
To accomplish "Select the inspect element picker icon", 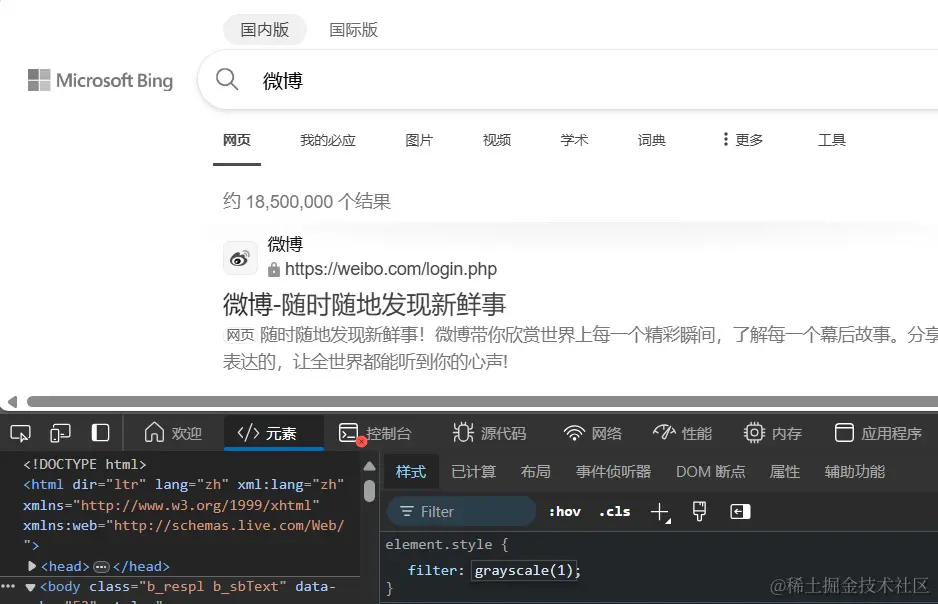I will (20, 433).
